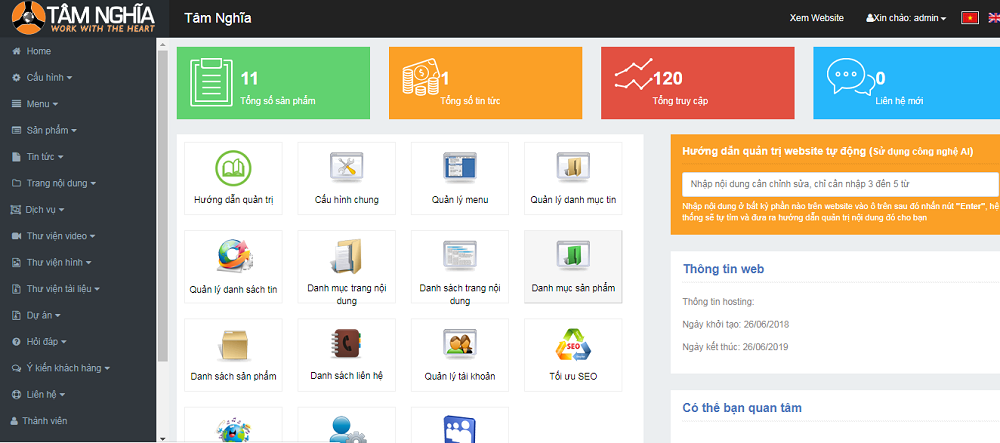Expand the Tin tức sidebar dropdown
Viewport: 1000px width, 443px height.
38,157
